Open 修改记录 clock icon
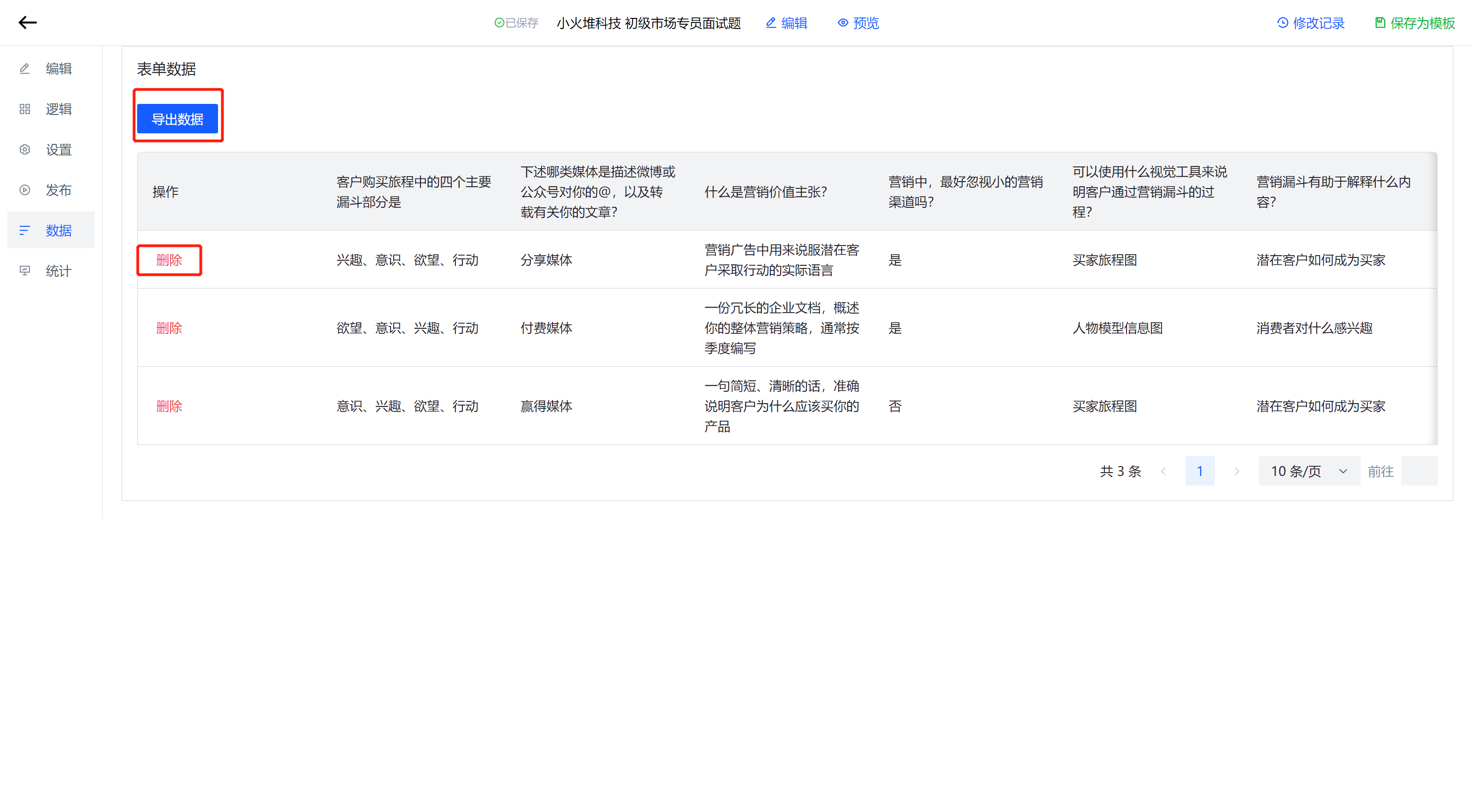This screenshot has width=1472, height=812. tap(1282, 23)
